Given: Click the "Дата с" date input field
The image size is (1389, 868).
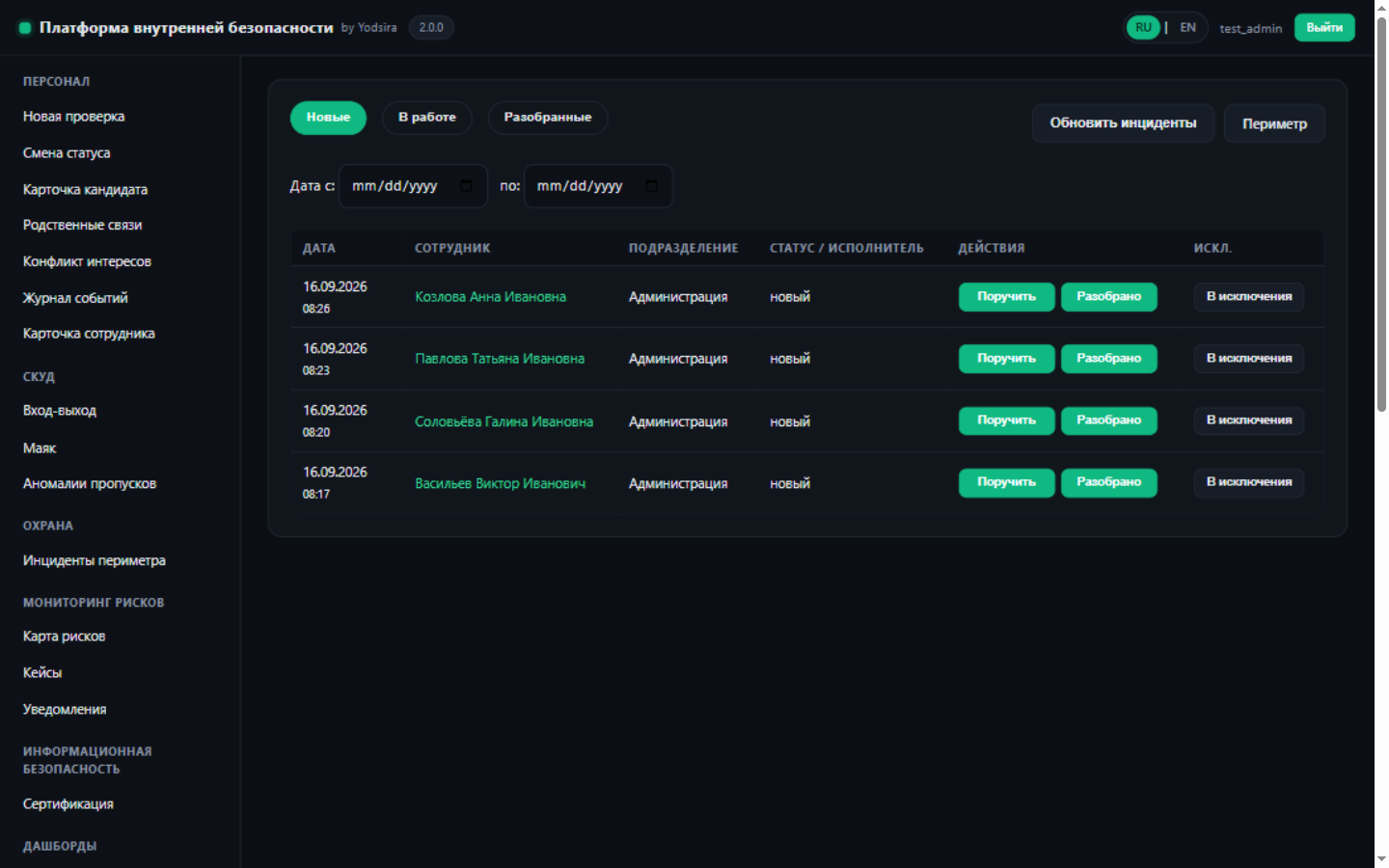Looking at the screenshot, I should tap(413, 186).
